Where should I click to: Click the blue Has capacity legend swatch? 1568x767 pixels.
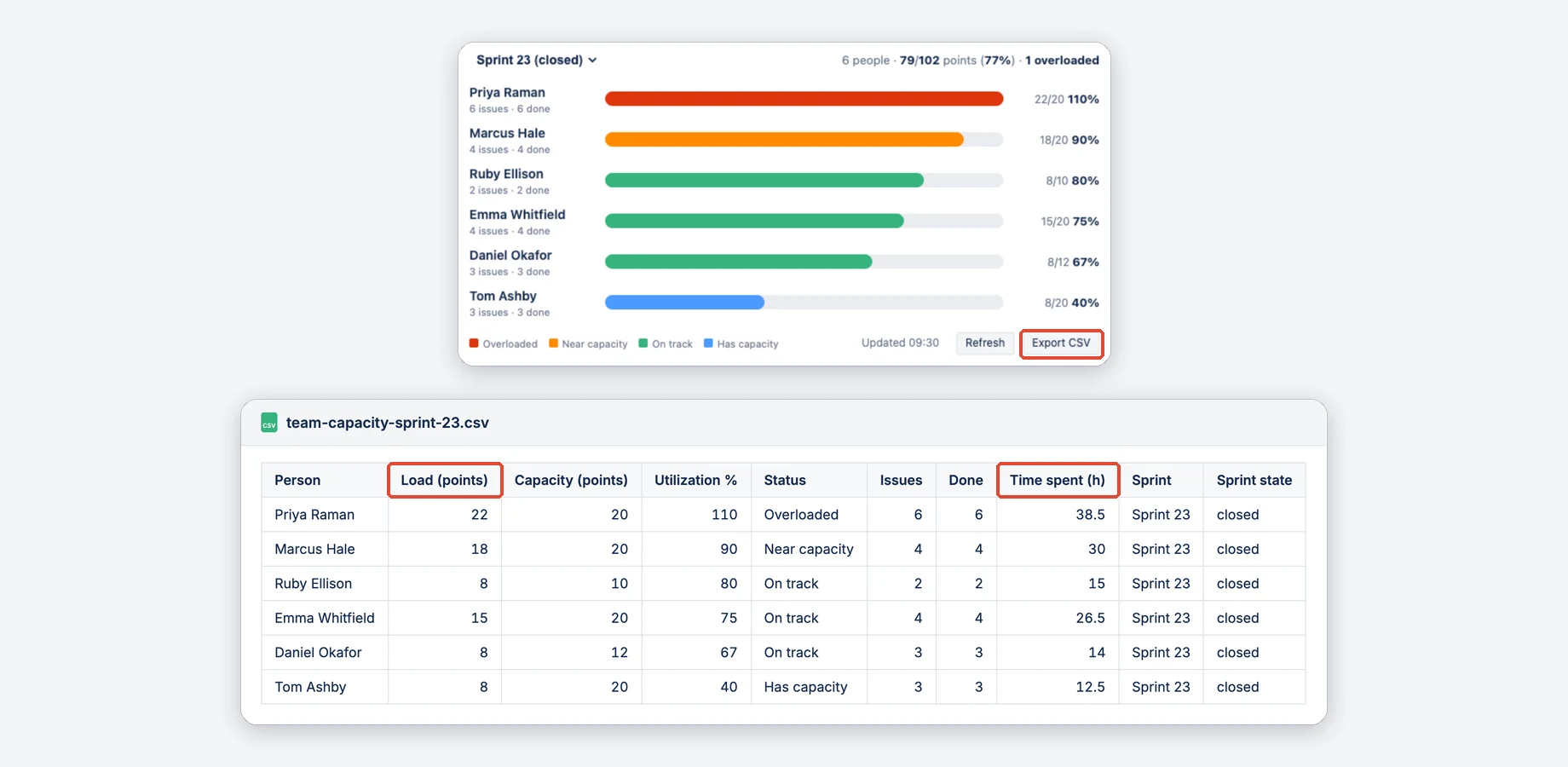click(x=708, y=343)
